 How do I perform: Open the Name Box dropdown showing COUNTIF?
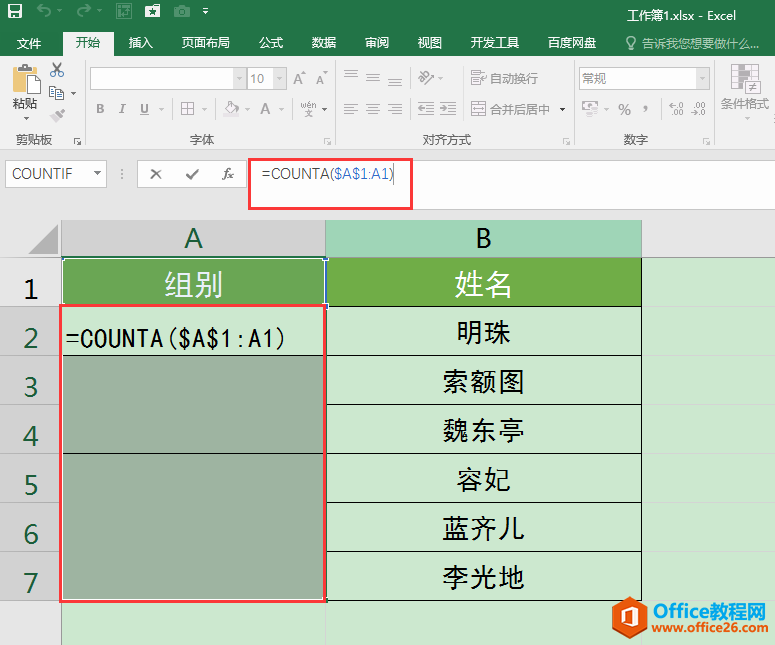click(x=97, y=173)
